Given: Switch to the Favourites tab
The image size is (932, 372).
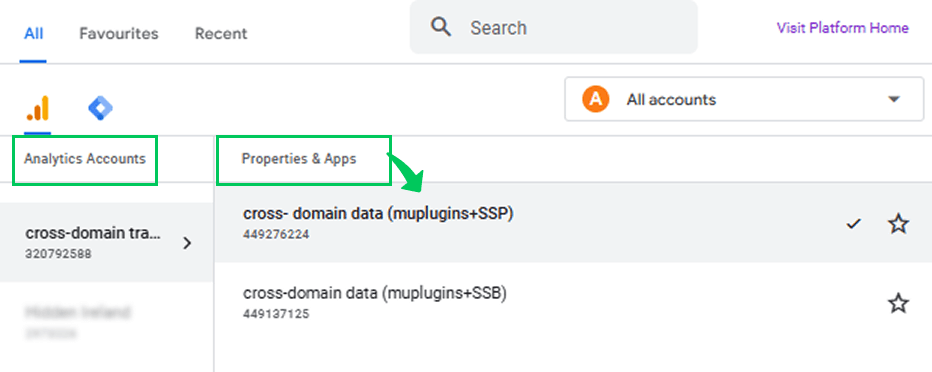Looking at the screenshot, I should tap(119, 33).
